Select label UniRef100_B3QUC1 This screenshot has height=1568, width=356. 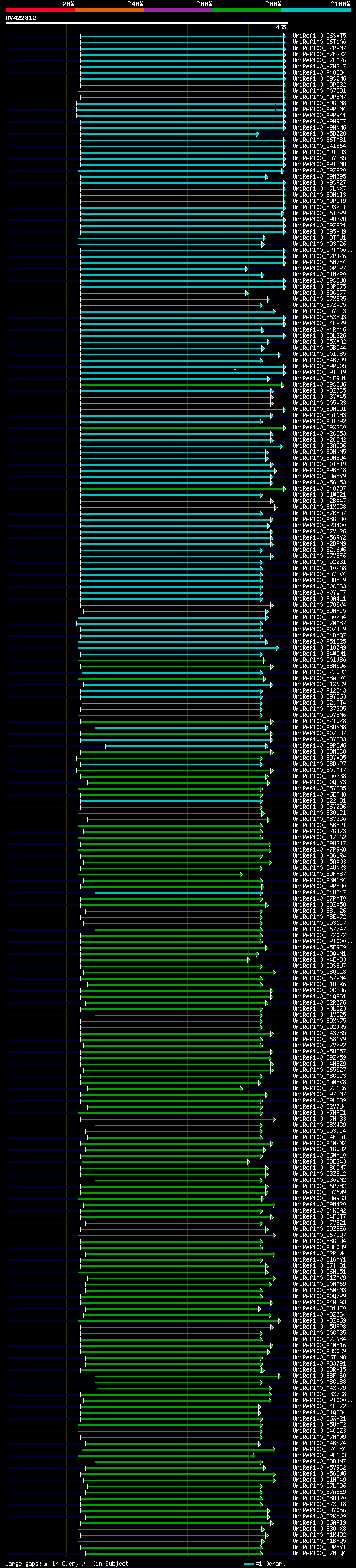[319, 813]
